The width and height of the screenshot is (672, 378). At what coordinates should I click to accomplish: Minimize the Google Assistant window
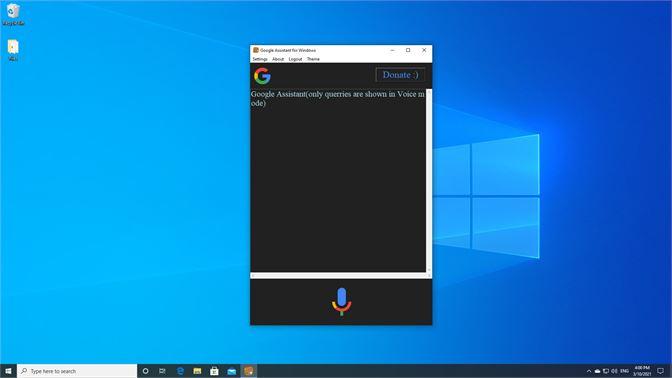392,50
